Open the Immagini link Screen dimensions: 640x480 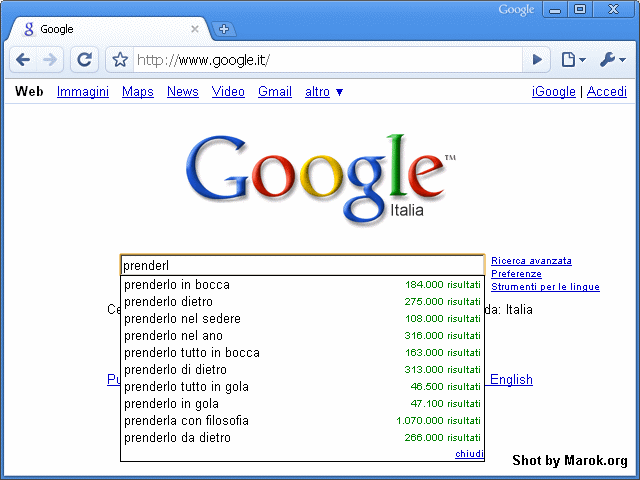point(83,91)
